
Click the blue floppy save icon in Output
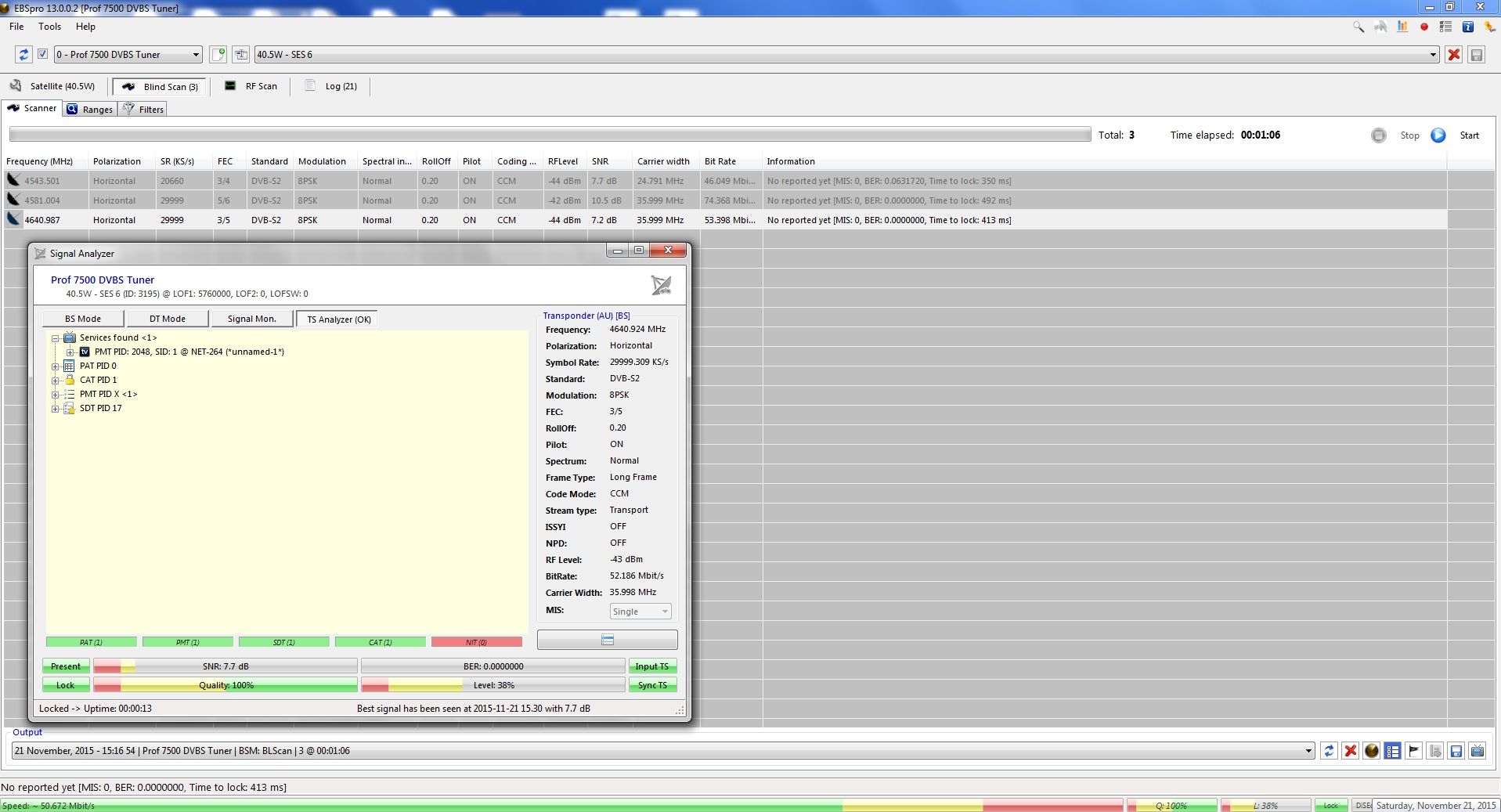coord(1456,751)
